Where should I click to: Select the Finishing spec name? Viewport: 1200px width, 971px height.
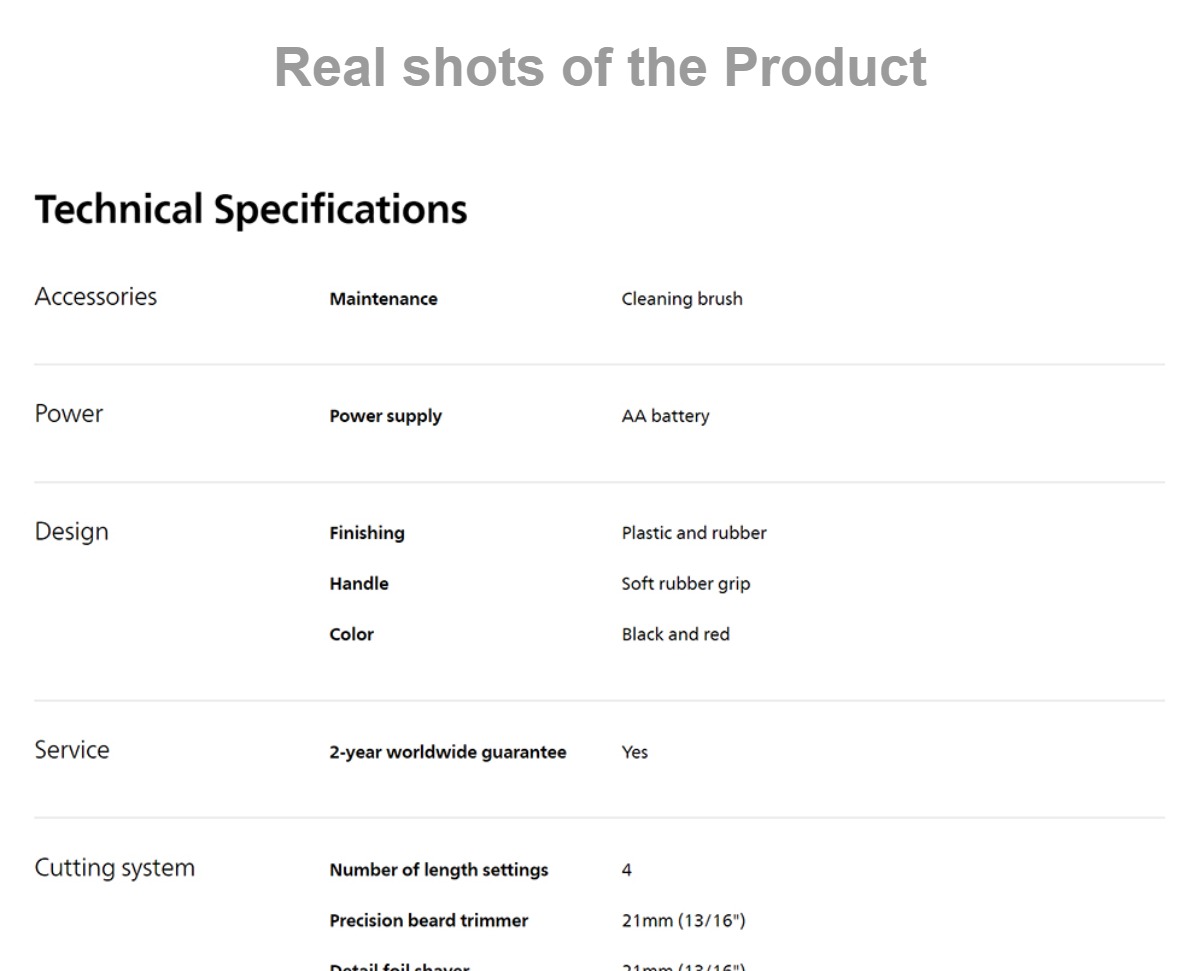coord(367,533)
